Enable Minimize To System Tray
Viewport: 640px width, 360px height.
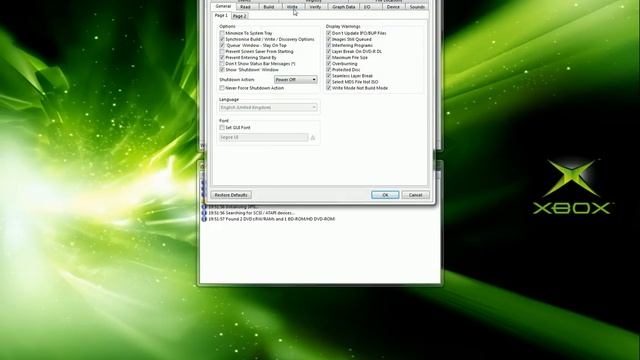[x=222, y=33]
